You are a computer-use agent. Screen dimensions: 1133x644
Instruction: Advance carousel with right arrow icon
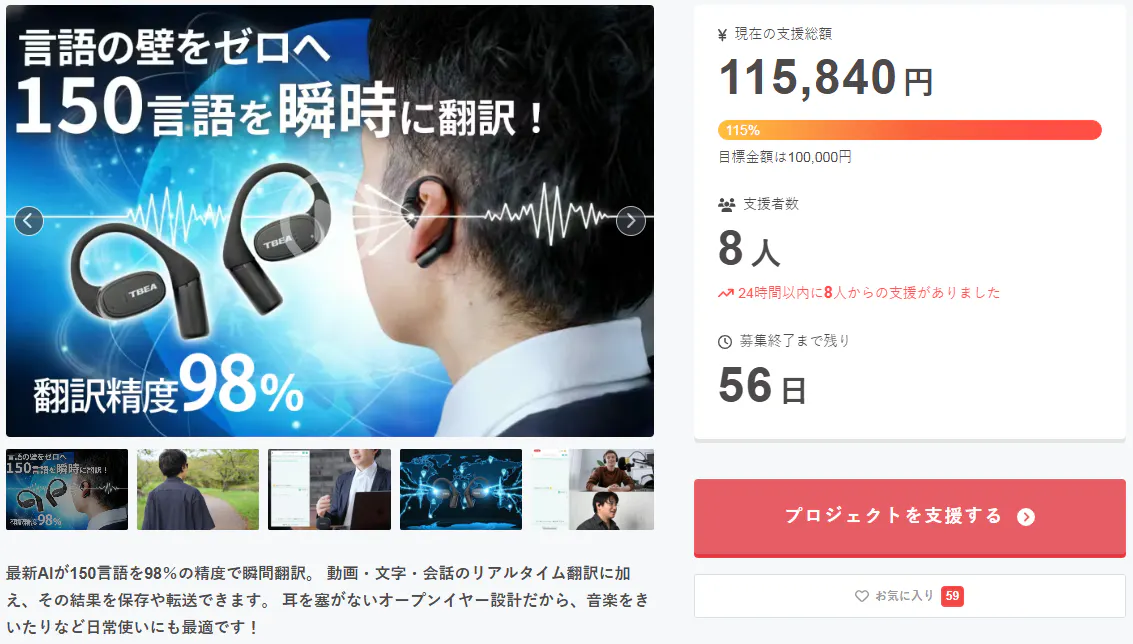631,220
